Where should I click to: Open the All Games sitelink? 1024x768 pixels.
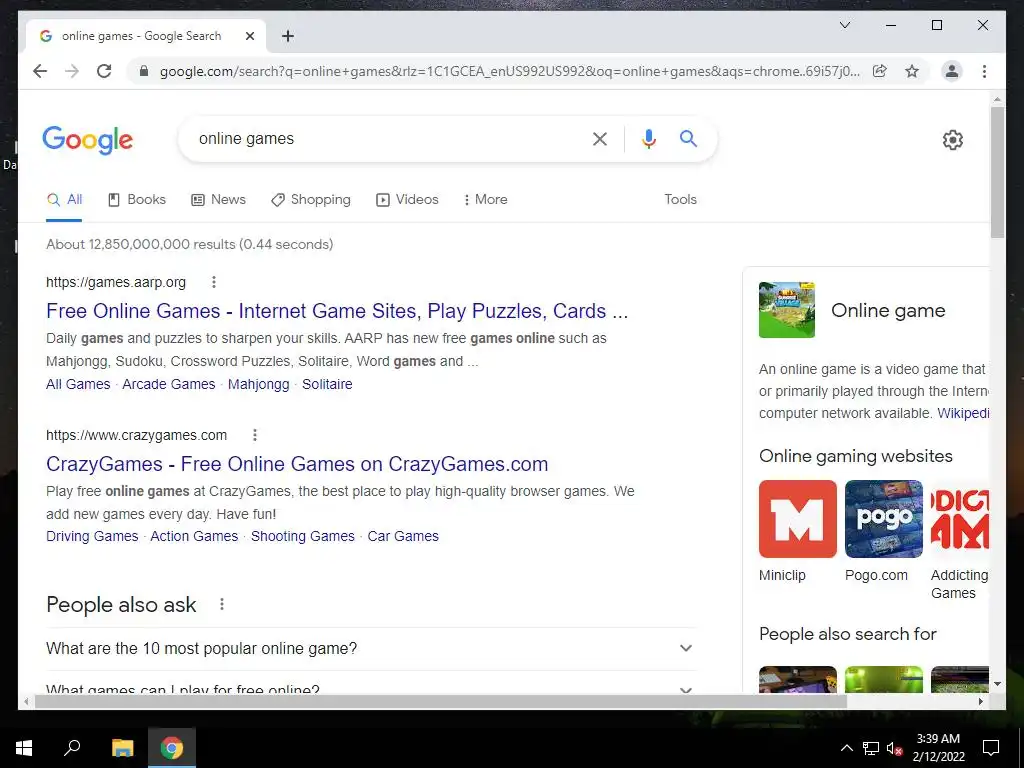pos(78,384)
